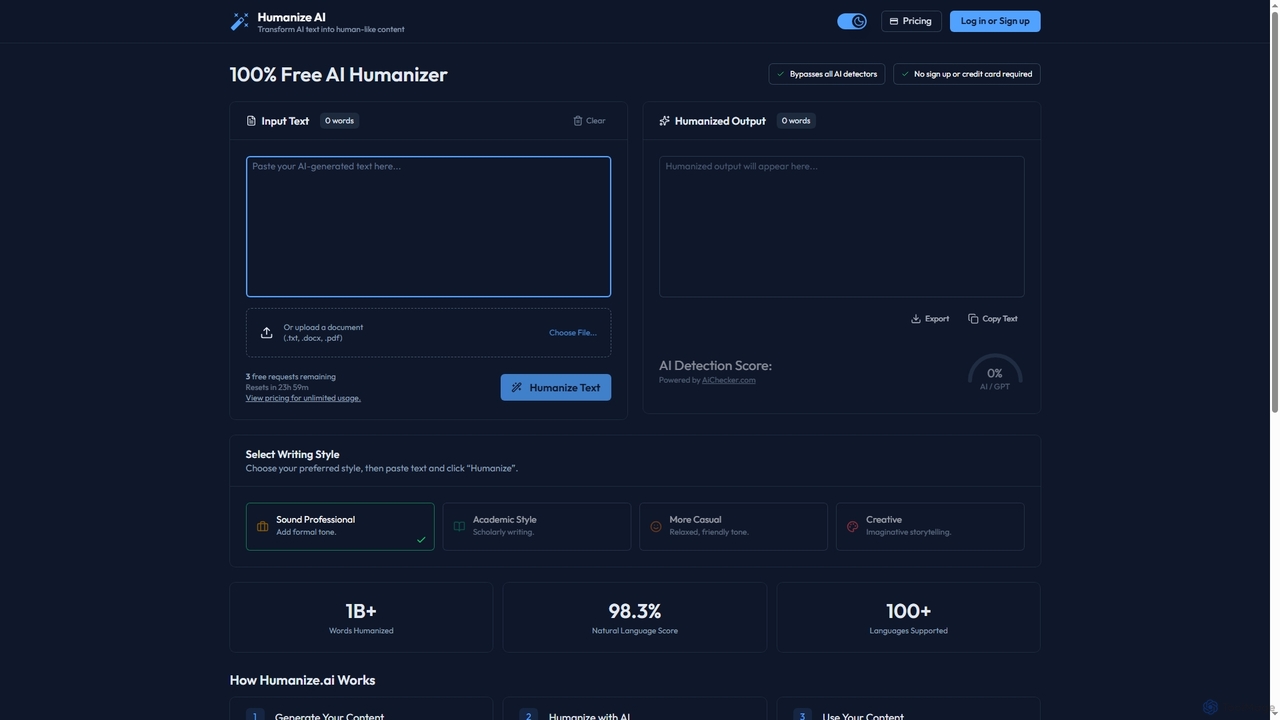Screen dimensions: 1280x720
Task: Clear the input text
Action: click(x=589, y=121)
